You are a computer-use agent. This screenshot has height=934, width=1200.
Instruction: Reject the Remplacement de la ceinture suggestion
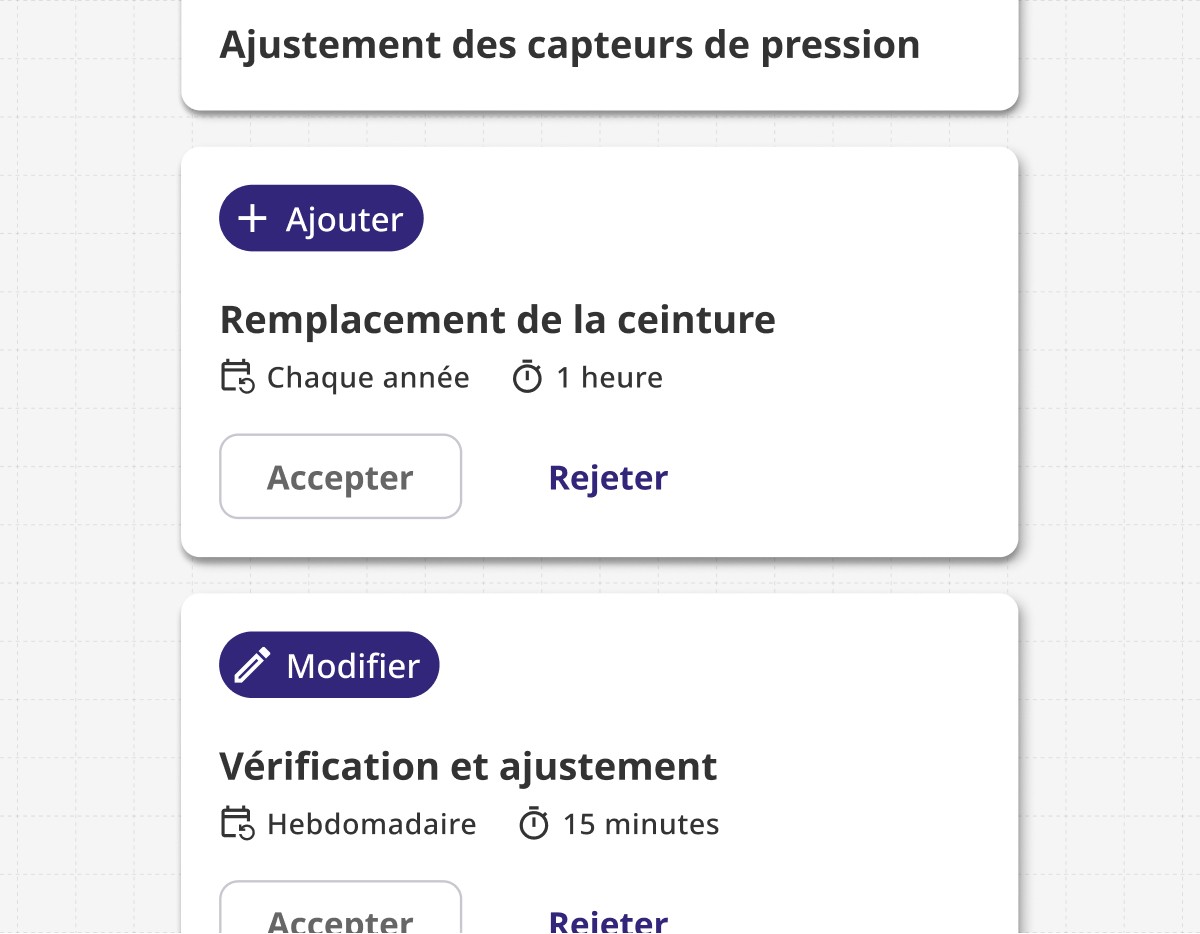pos(608,477)
